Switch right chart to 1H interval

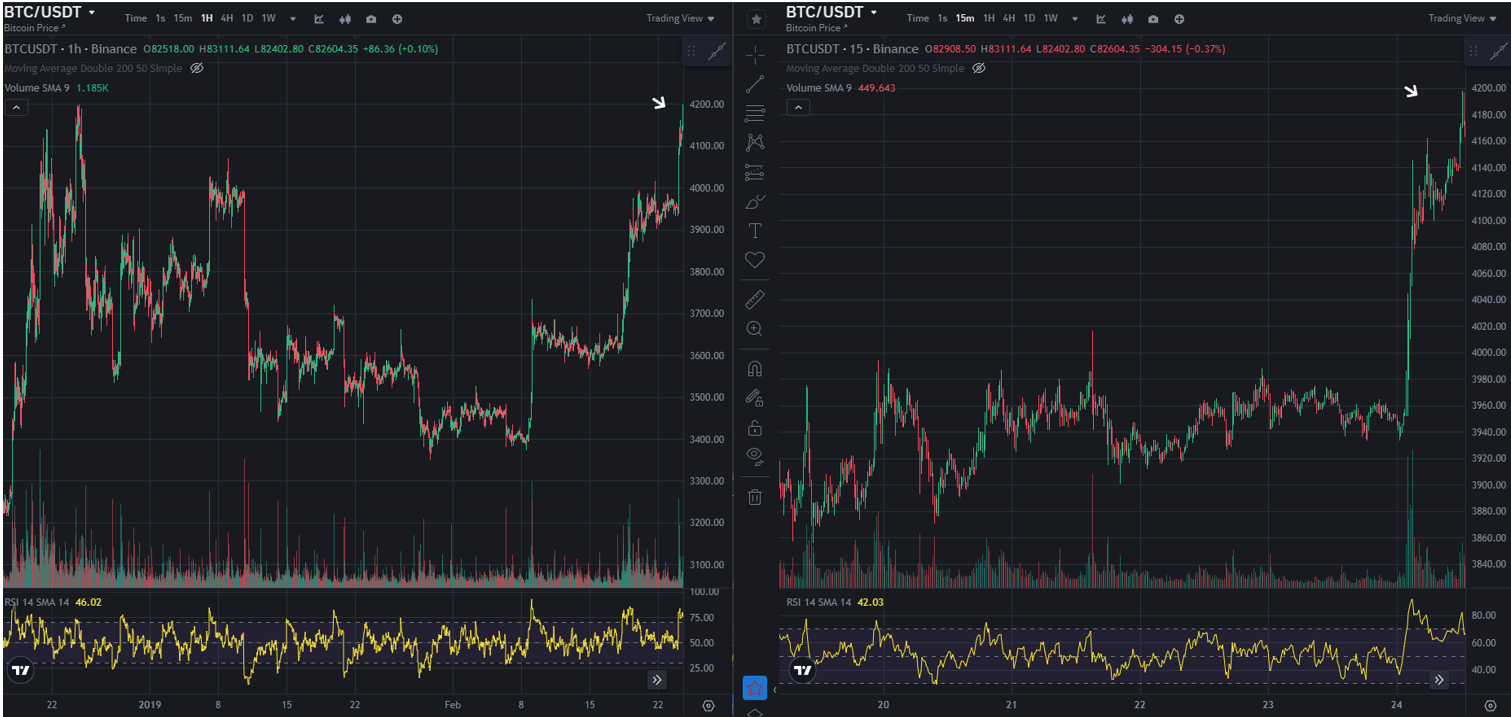click(989, 19)
